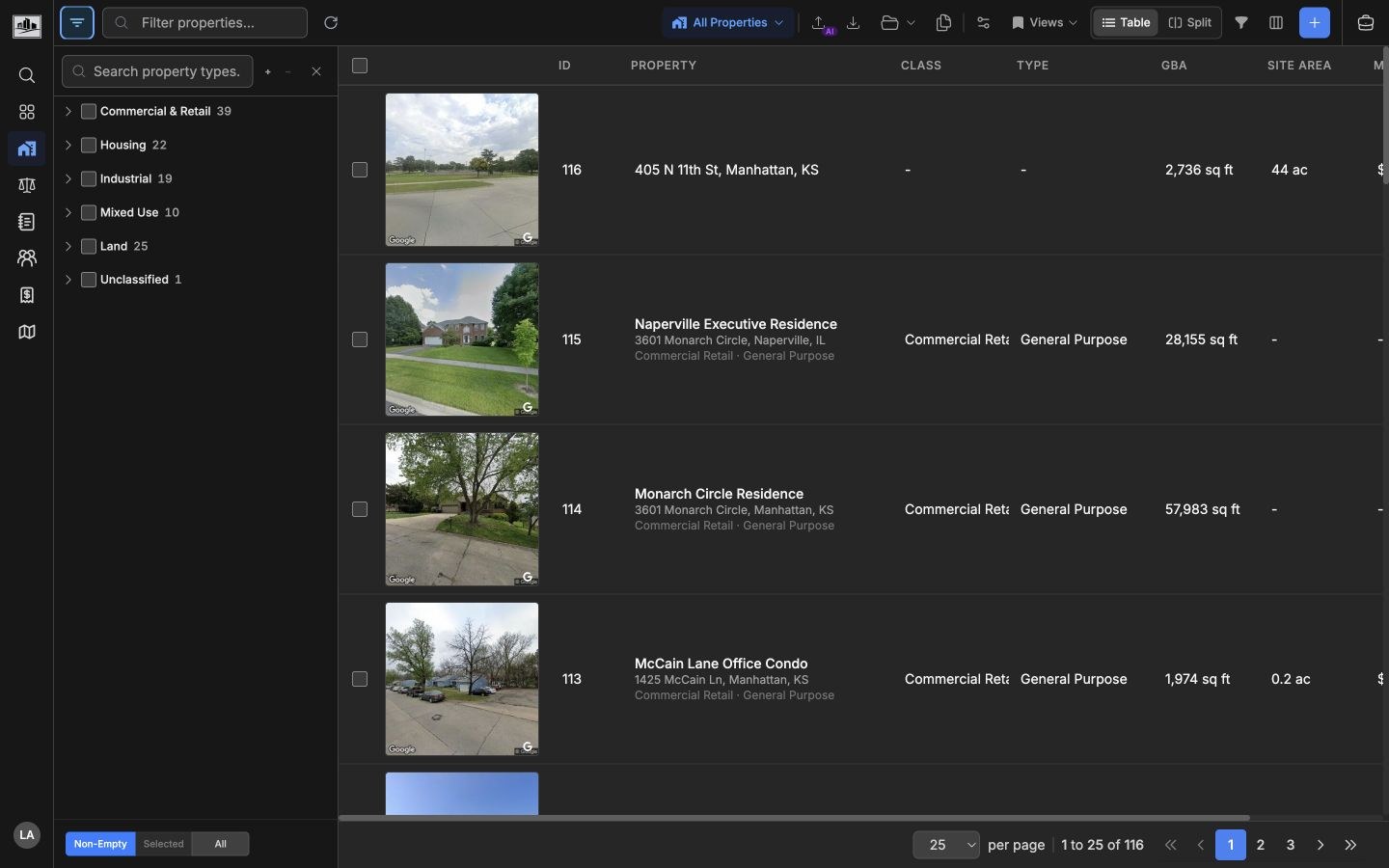
Task: Click the download icon in toolbar
Action: pos(854,22)
